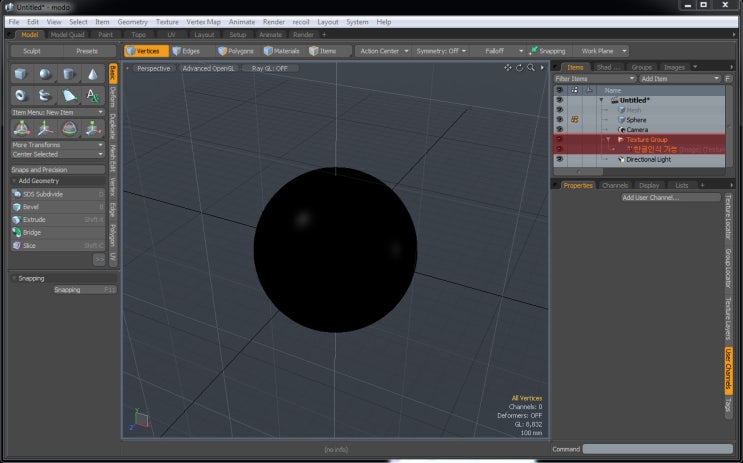Activate the Transform tool icon
Screen dimensions: 743x463
click(22, 128)
